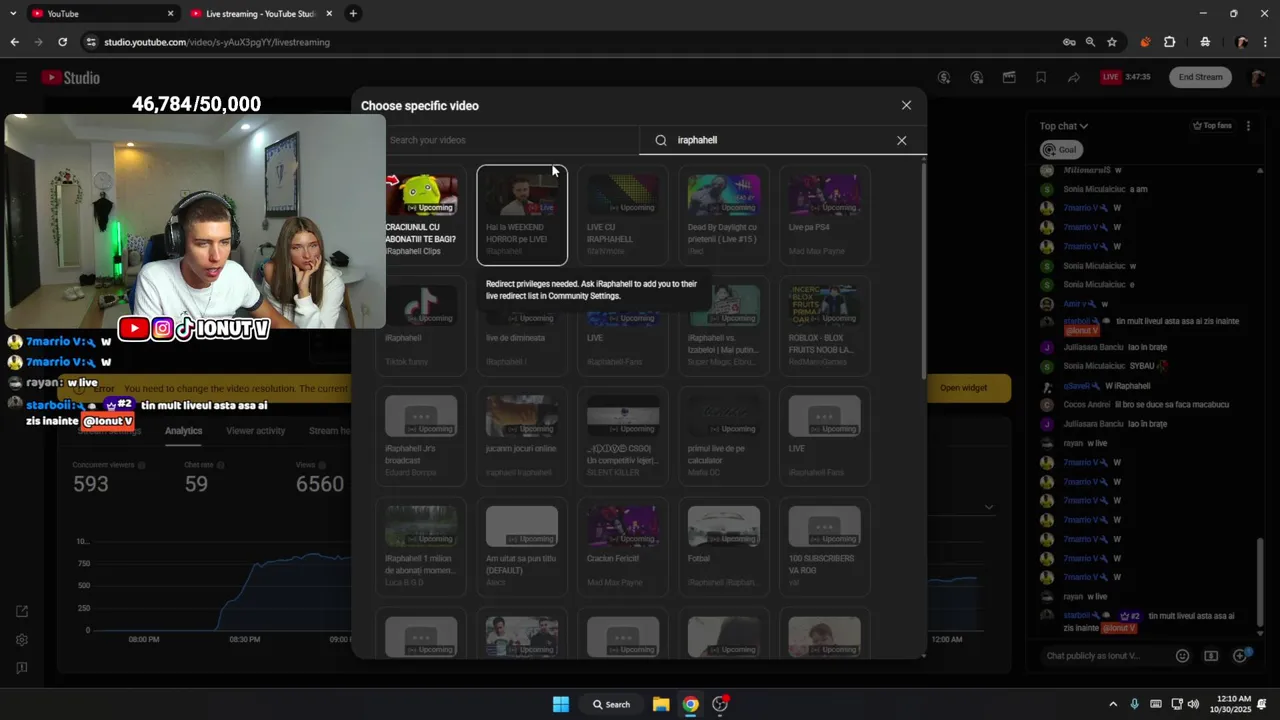Open the chat three-dot options menu
Image resolution: width=1280 pixels, height=720 pixels.
click(x=1248, y=126)
